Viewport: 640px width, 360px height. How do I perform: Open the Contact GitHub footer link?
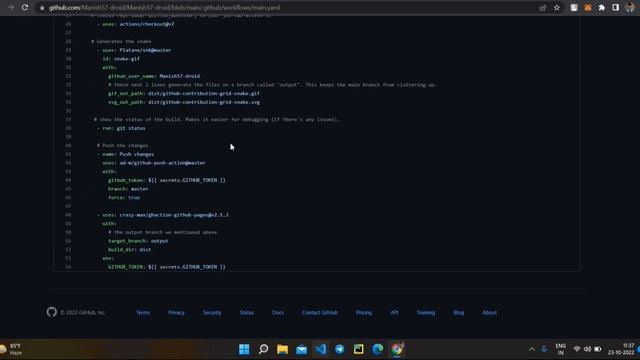point(320,313)
